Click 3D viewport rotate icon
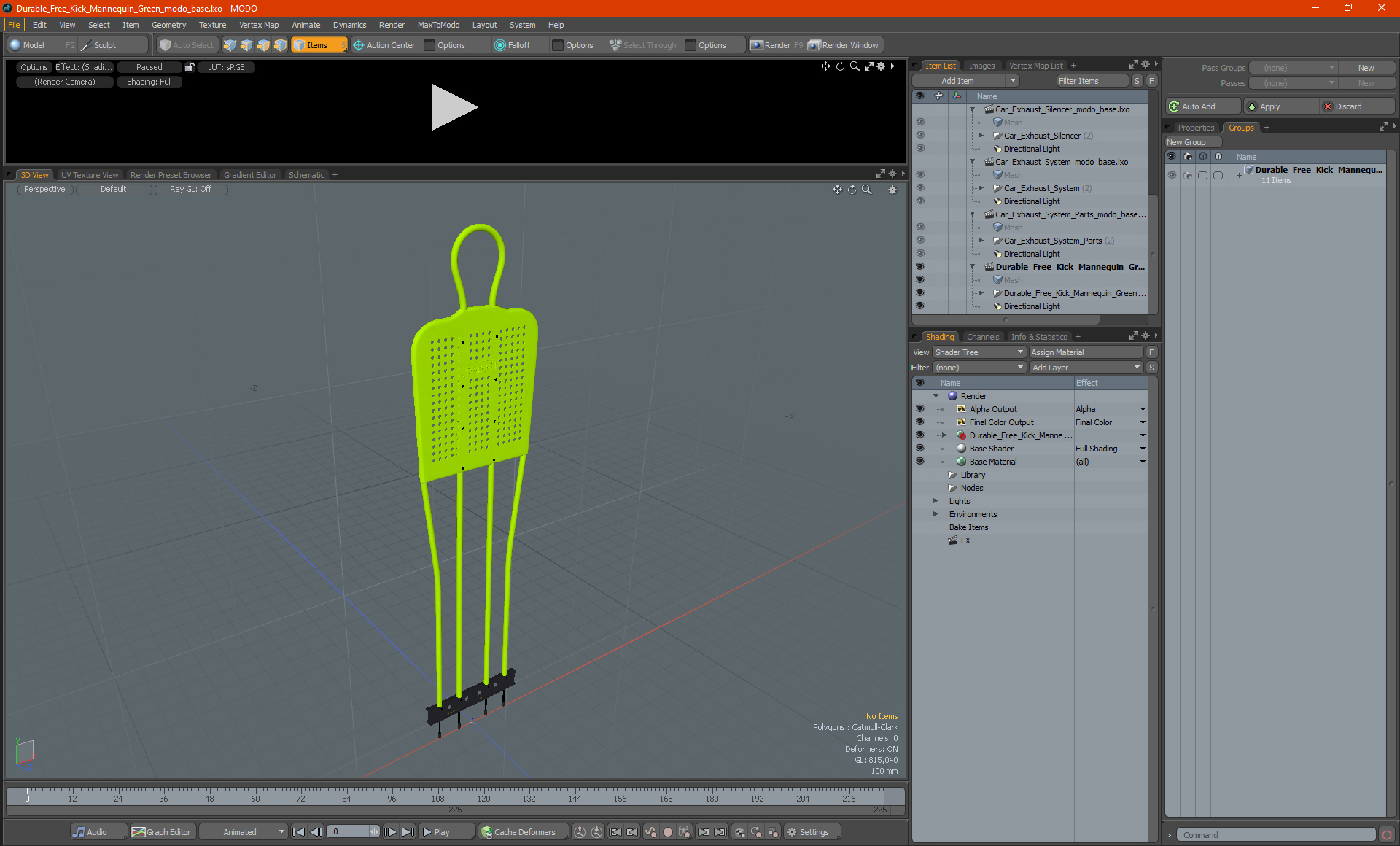This screenshot has height=846, width=1400. click(852, 190)
